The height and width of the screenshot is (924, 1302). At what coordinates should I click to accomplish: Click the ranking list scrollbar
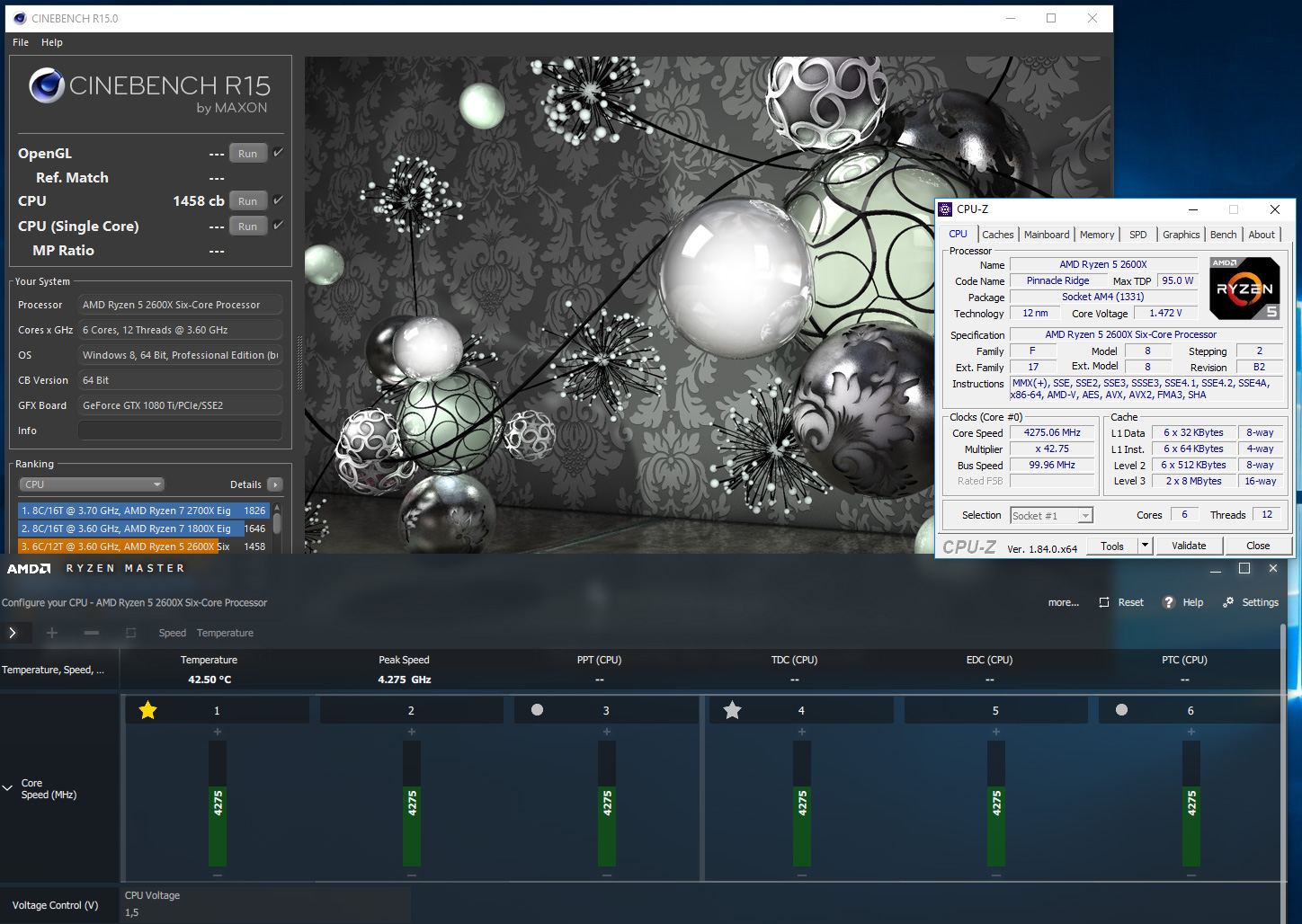point(277,524)
